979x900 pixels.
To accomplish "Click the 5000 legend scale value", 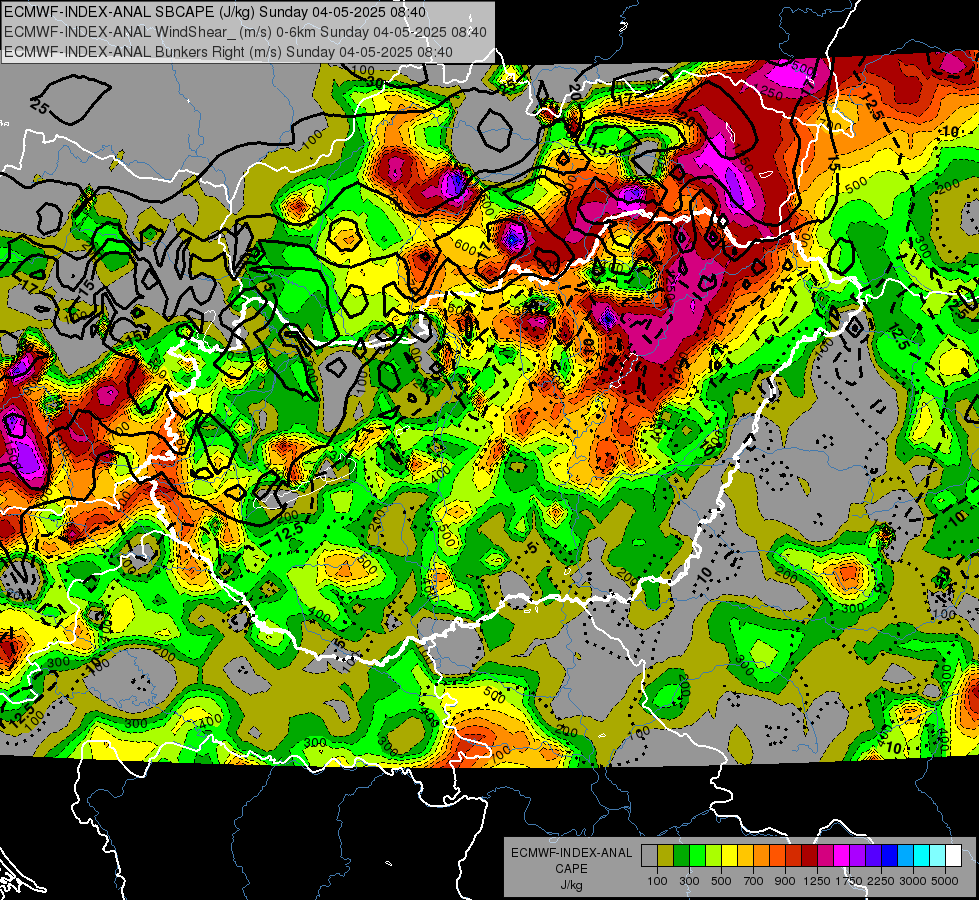I will pos(945,881).
